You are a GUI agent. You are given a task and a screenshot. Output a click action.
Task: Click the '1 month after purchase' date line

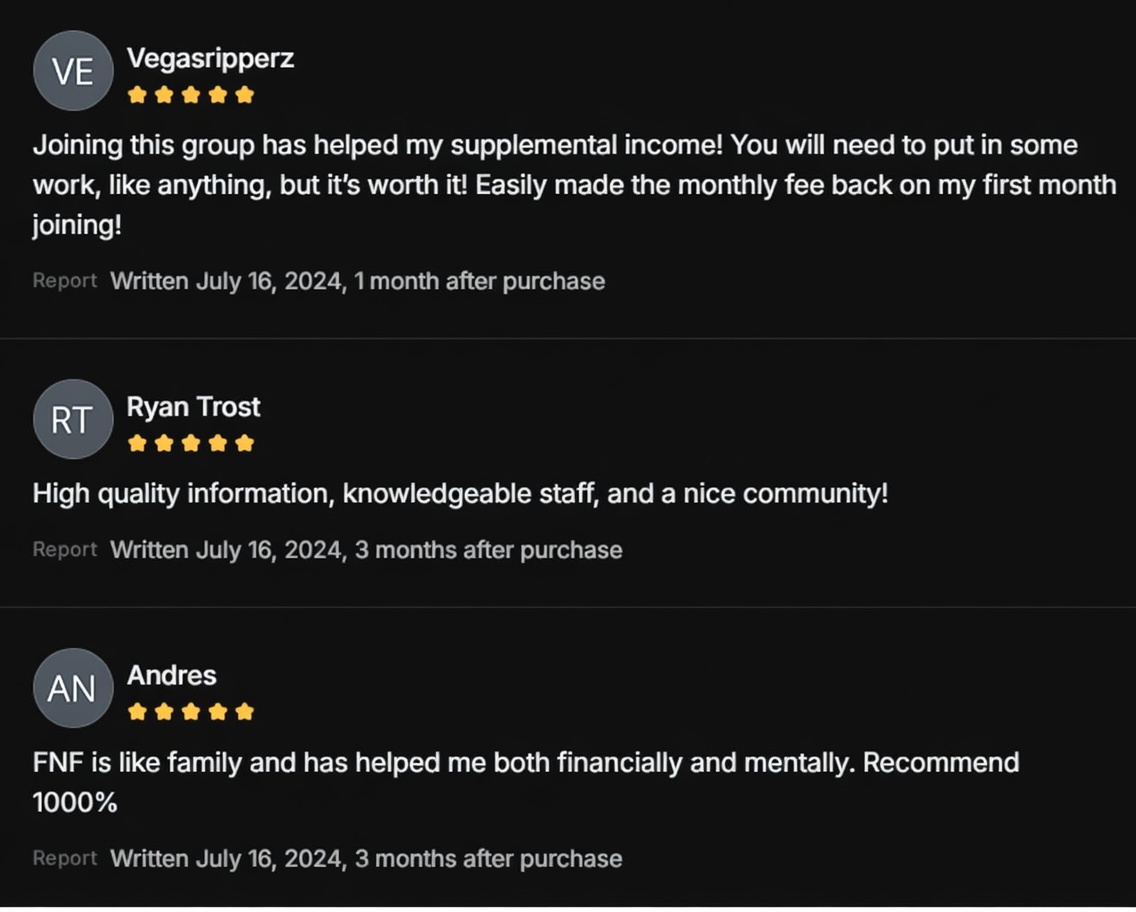(357, 281)
